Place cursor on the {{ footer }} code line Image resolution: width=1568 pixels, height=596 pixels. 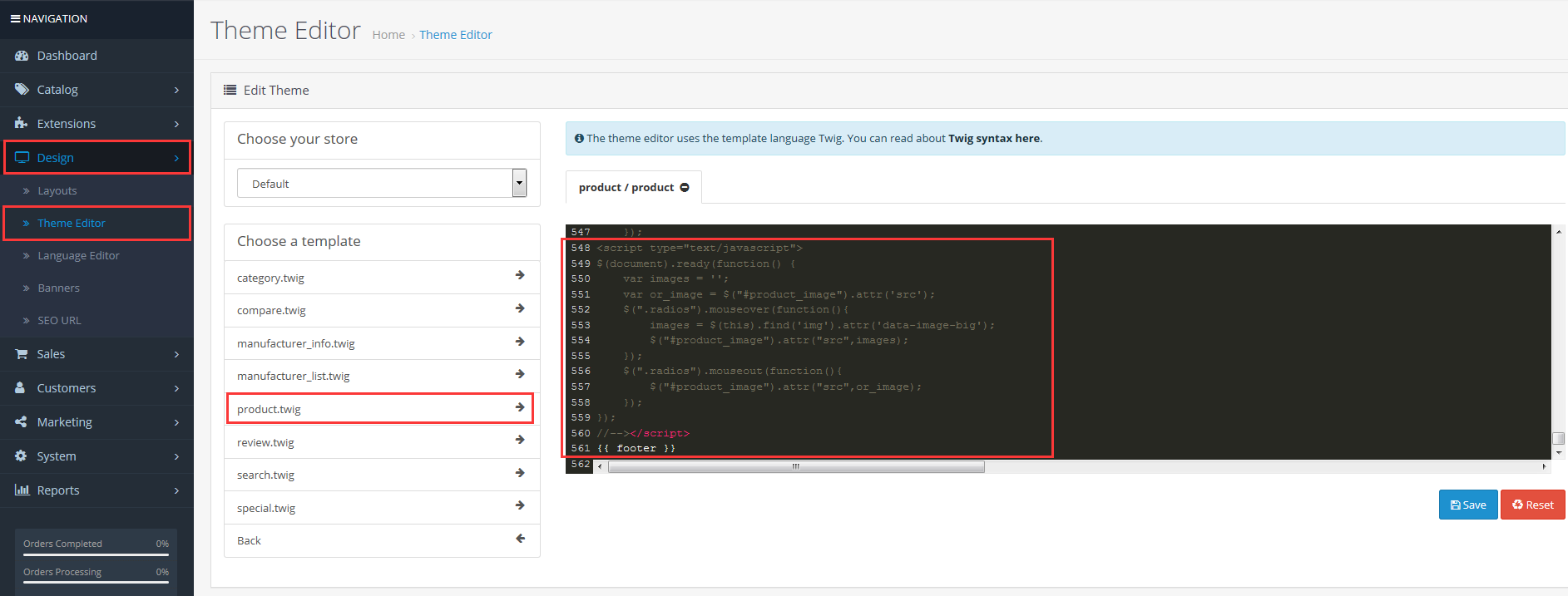pos(636,448)
